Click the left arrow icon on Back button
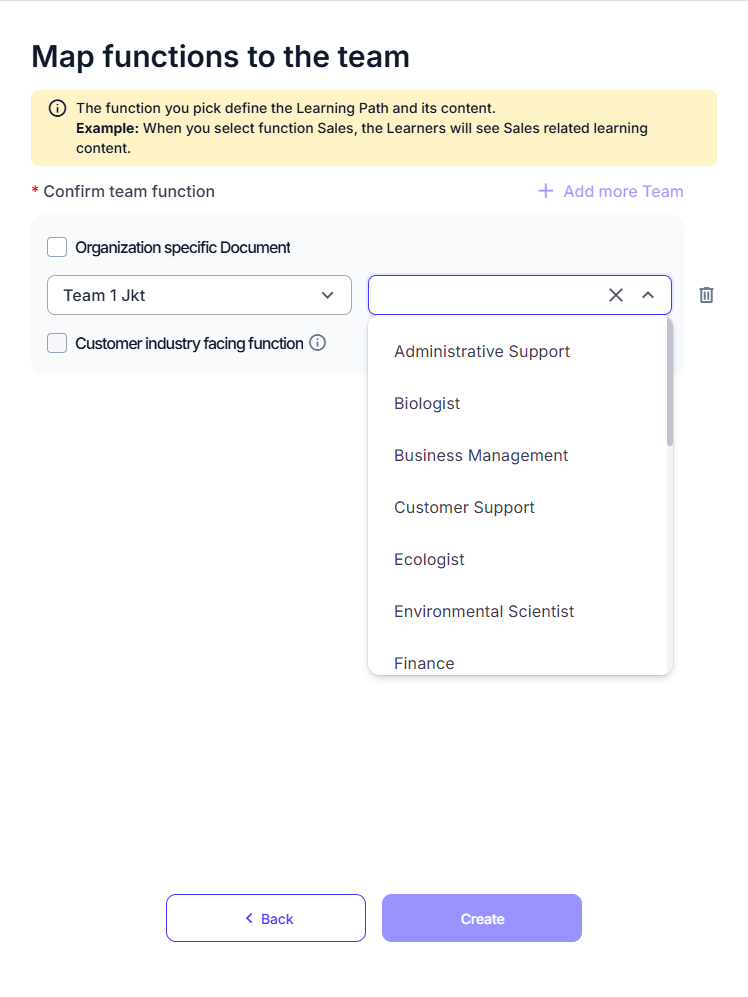The height and width of the screenshot is (997, 748). coord(249,918)
